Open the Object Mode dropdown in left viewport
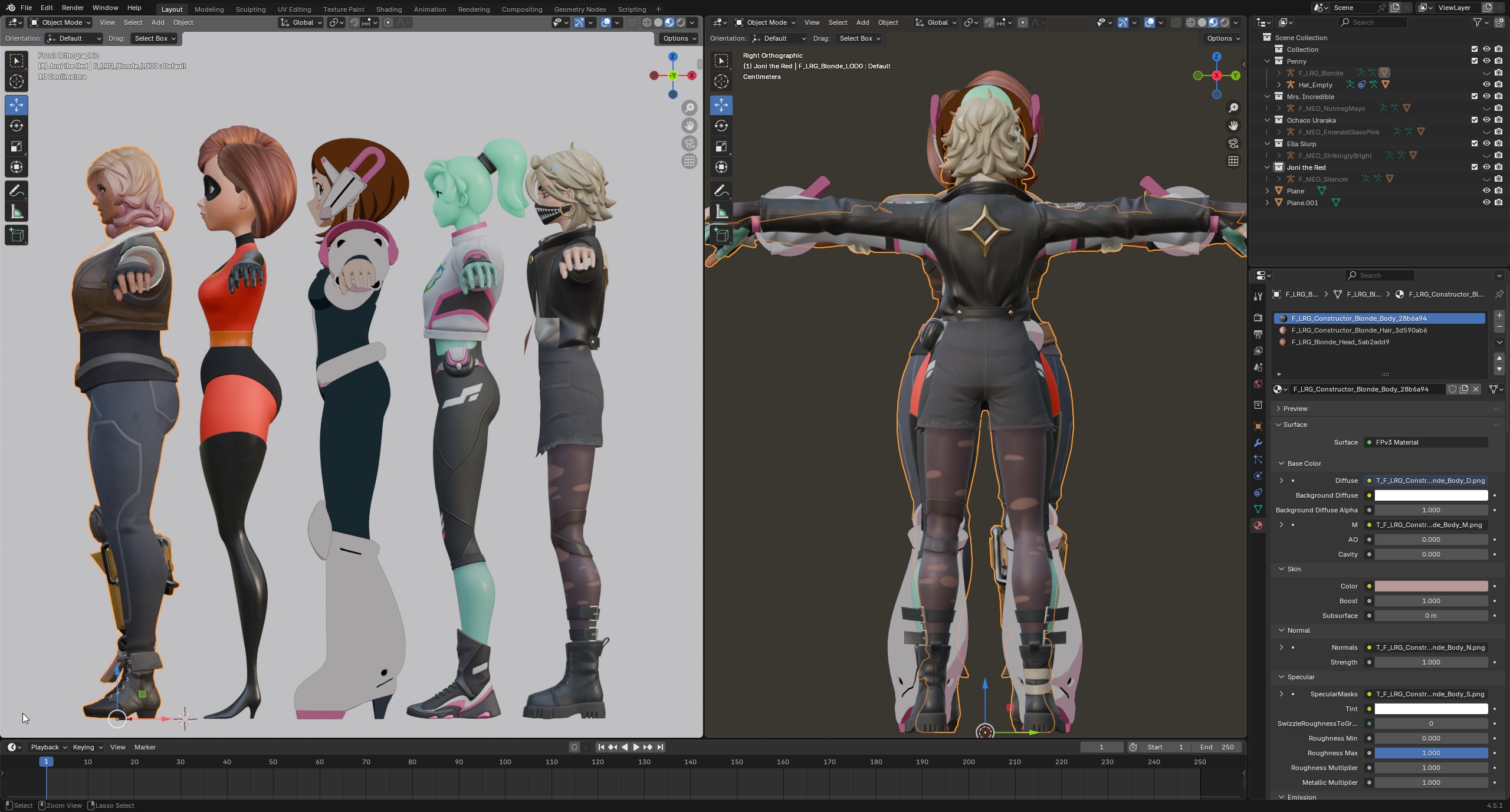The width and height of the screenshot is (1510, 812). coord(61,22)
